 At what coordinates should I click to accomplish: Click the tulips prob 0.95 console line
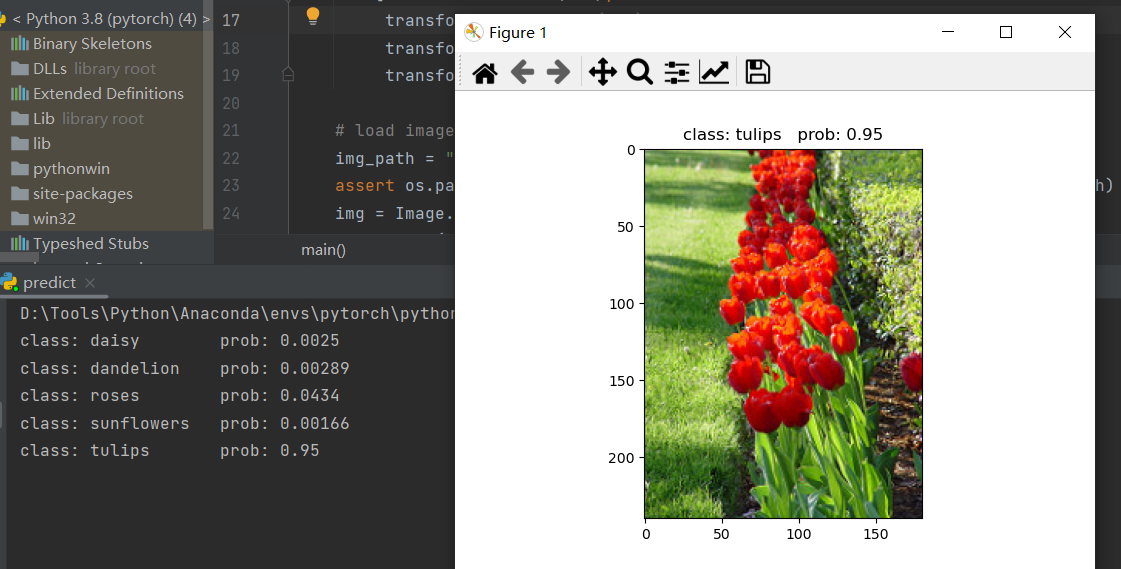[x=169, y=450]
